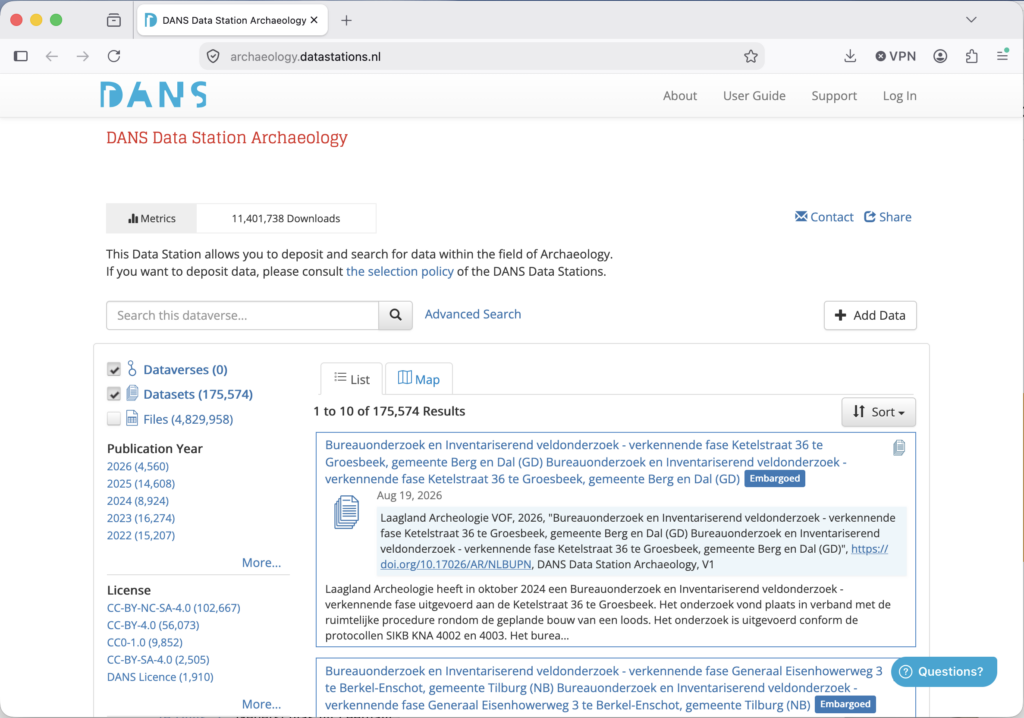Viewport: 1024px width, 718px height.
Task: Close the DANS Data Station Archaeology tab
Action: (314, 20)
